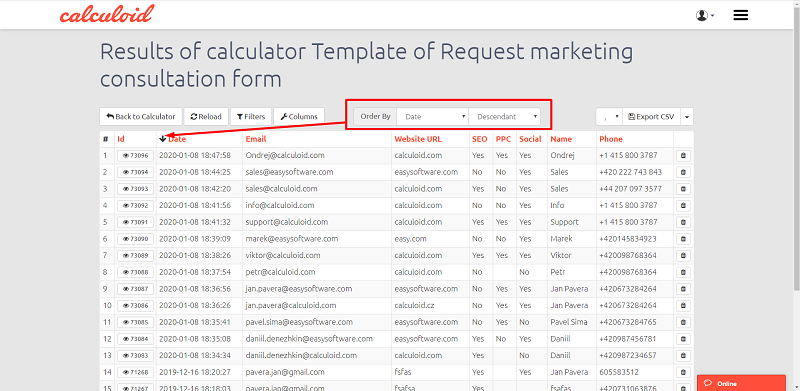Viewport: 800px width, 391px height.
Task: Delete the marek@easysoftware.com result row
Action: coord(683,239)
